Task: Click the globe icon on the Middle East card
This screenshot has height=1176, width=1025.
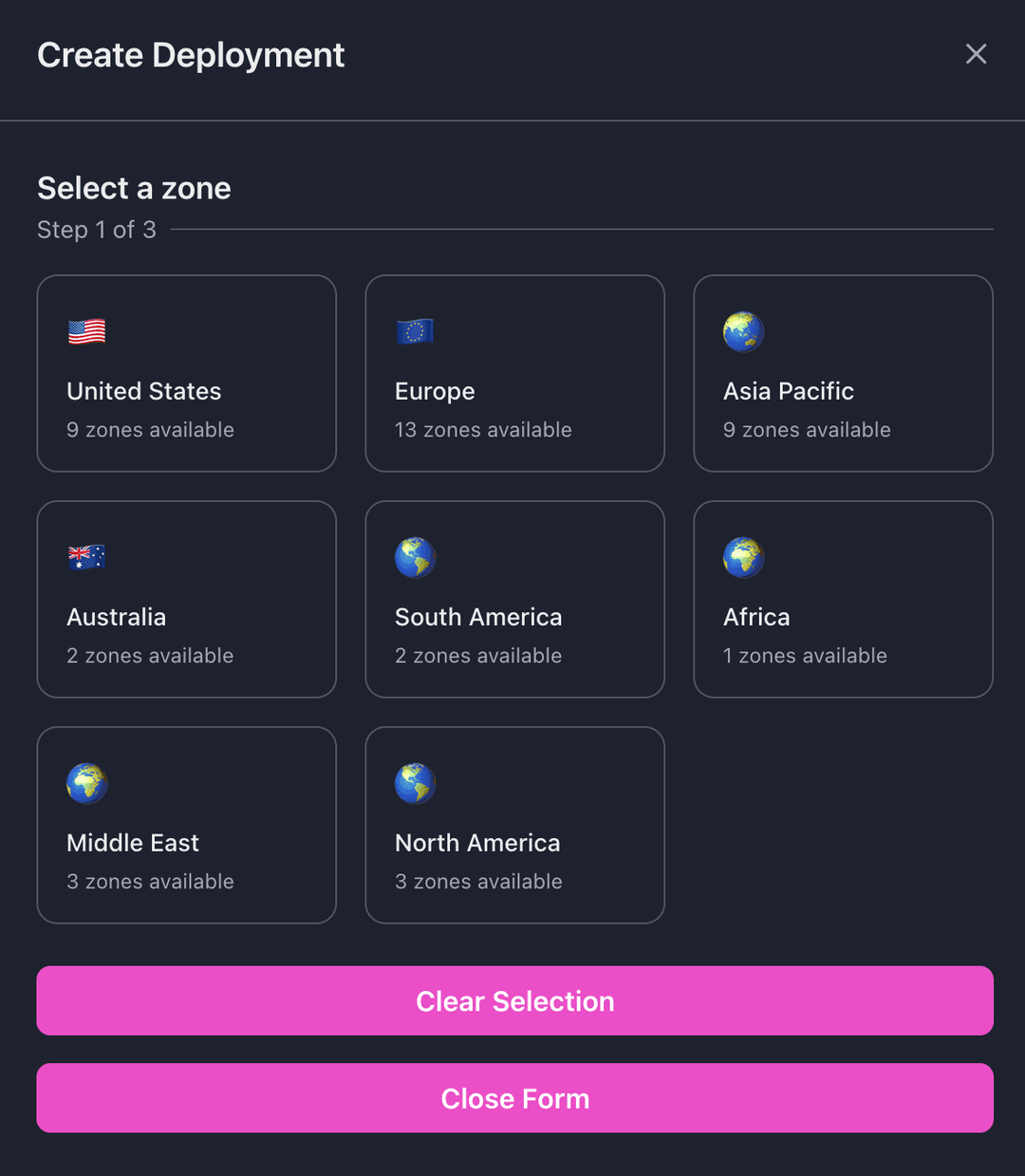Action: tap(86, 783)
